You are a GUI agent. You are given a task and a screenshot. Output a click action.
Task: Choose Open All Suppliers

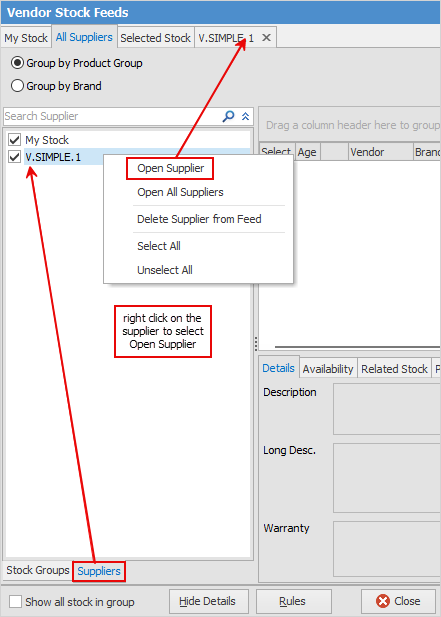pos(180,192)
